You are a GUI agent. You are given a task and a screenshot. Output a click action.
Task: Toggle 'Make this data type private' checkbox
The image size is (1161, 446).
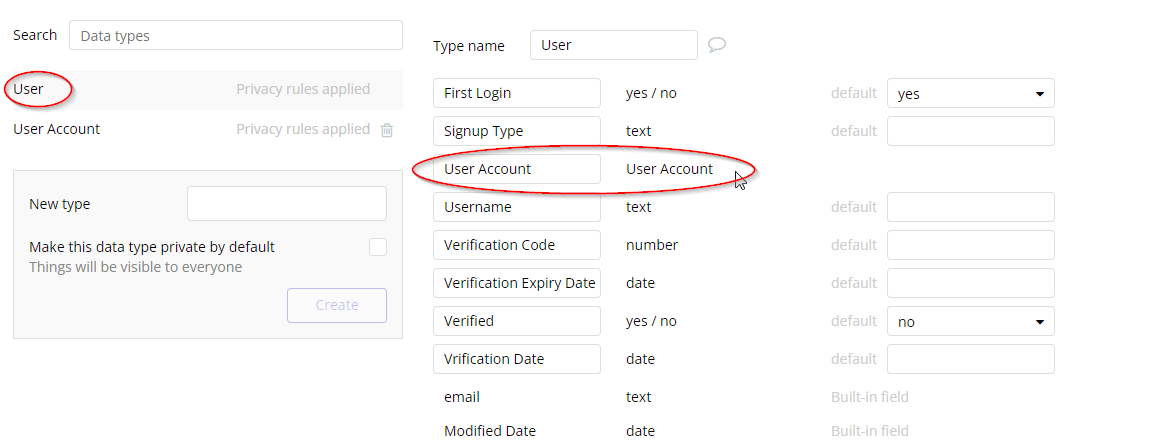click(x=377, y=247)
